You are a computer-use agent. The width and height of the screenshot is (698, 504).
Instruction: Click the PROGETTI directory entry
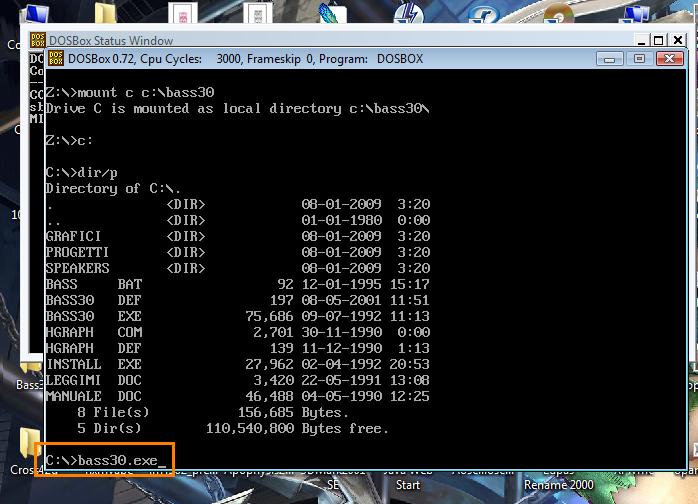click(238, 252)
